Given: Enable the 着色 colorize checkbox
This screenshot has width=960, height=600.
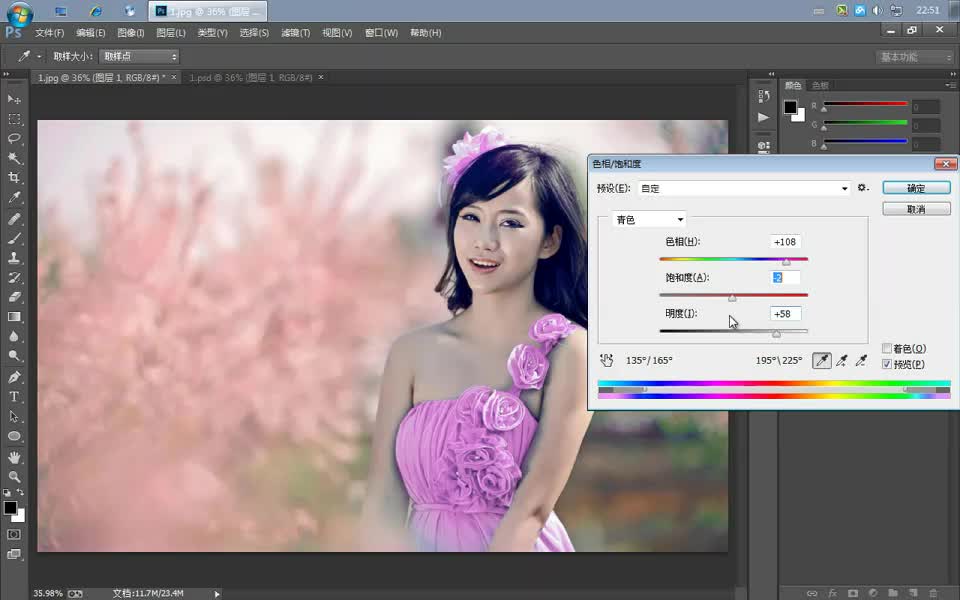Looking at the screenshot, I should (x=887, y=349).
